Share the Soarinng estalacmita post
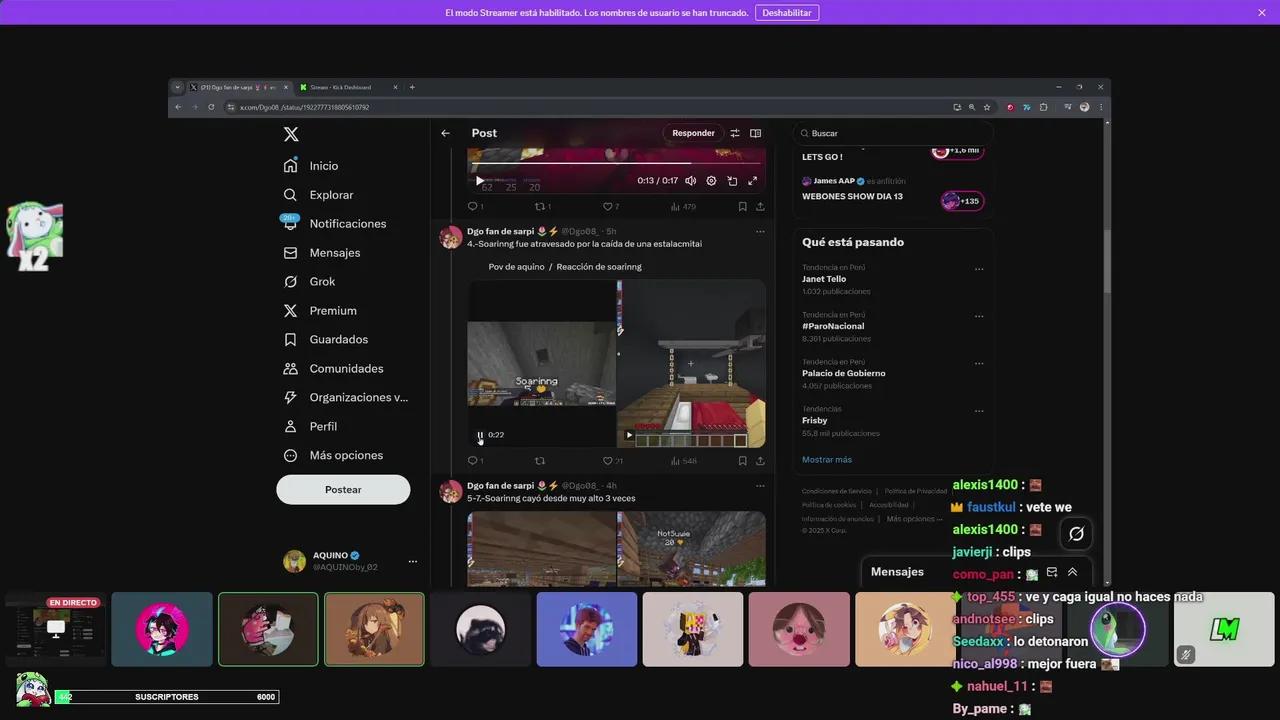Image resolution: width=1280 pixels, height=720 pixels. pos(760,461)
